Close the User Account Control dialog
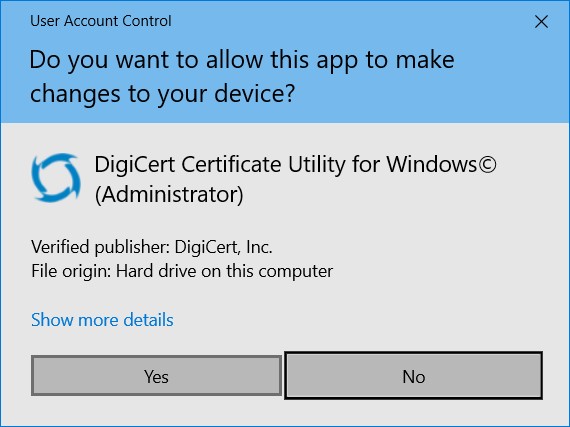This screenshot has height=427, width=570. [541, 22]
